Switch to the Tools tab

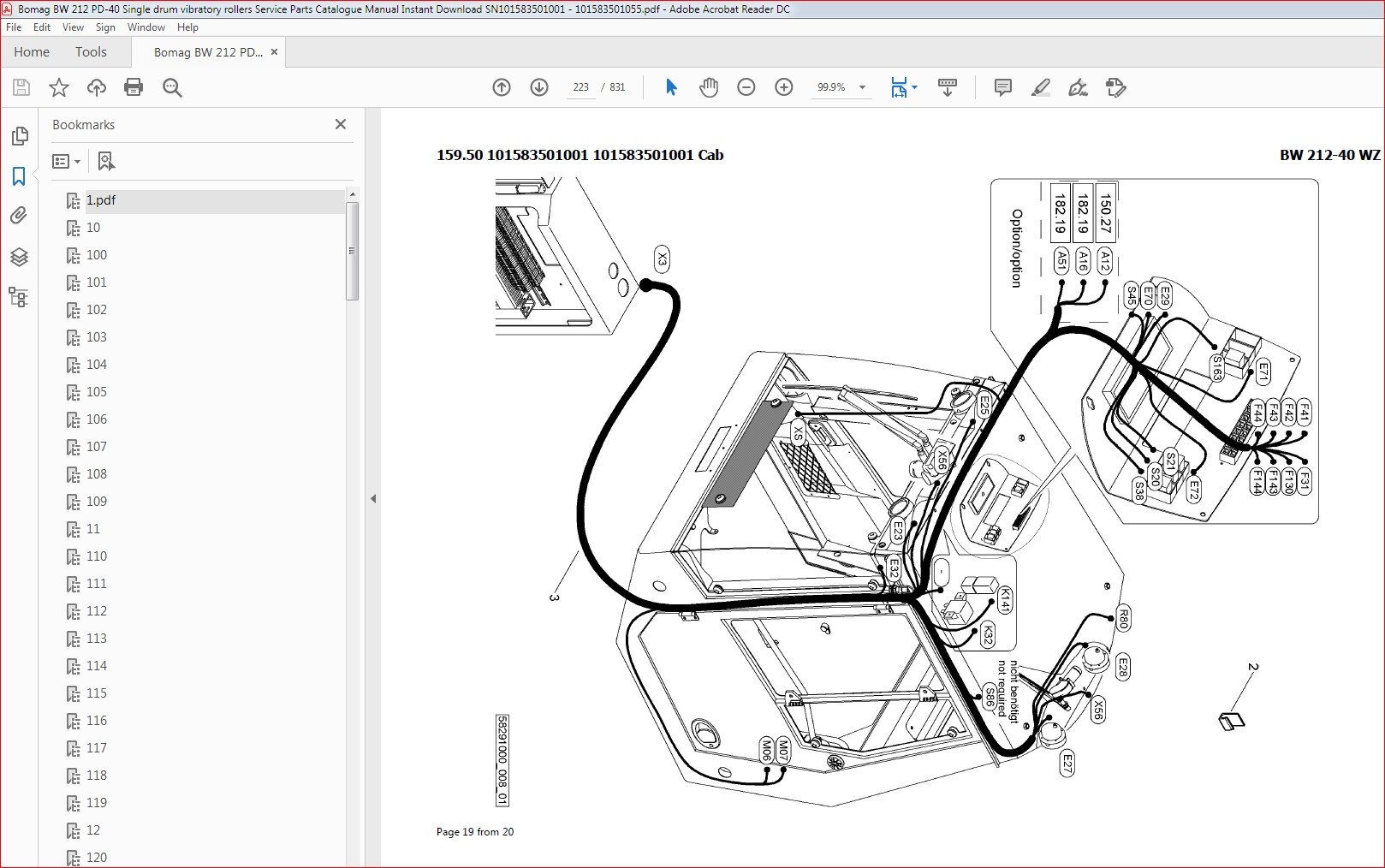pos(91,52)
